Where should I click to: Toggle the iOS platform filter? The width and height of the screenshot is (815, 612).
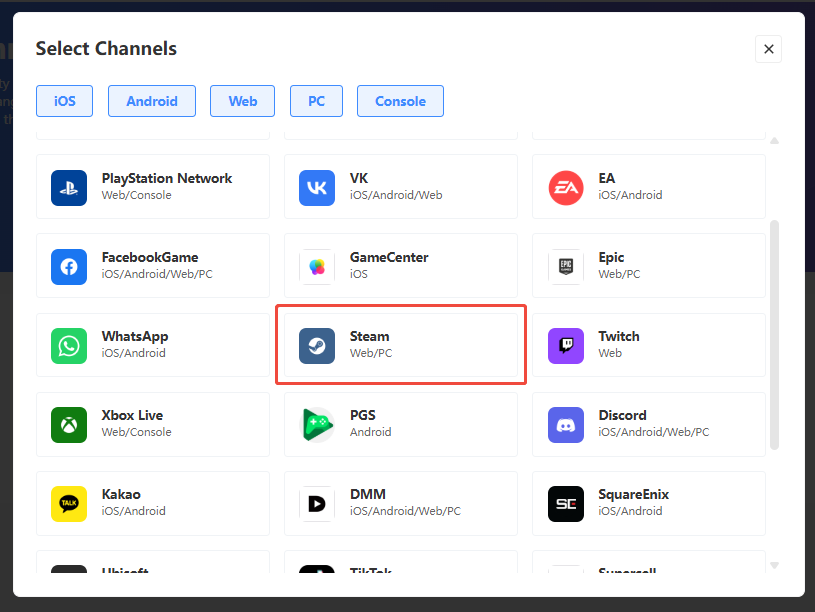tap(64, 101)
